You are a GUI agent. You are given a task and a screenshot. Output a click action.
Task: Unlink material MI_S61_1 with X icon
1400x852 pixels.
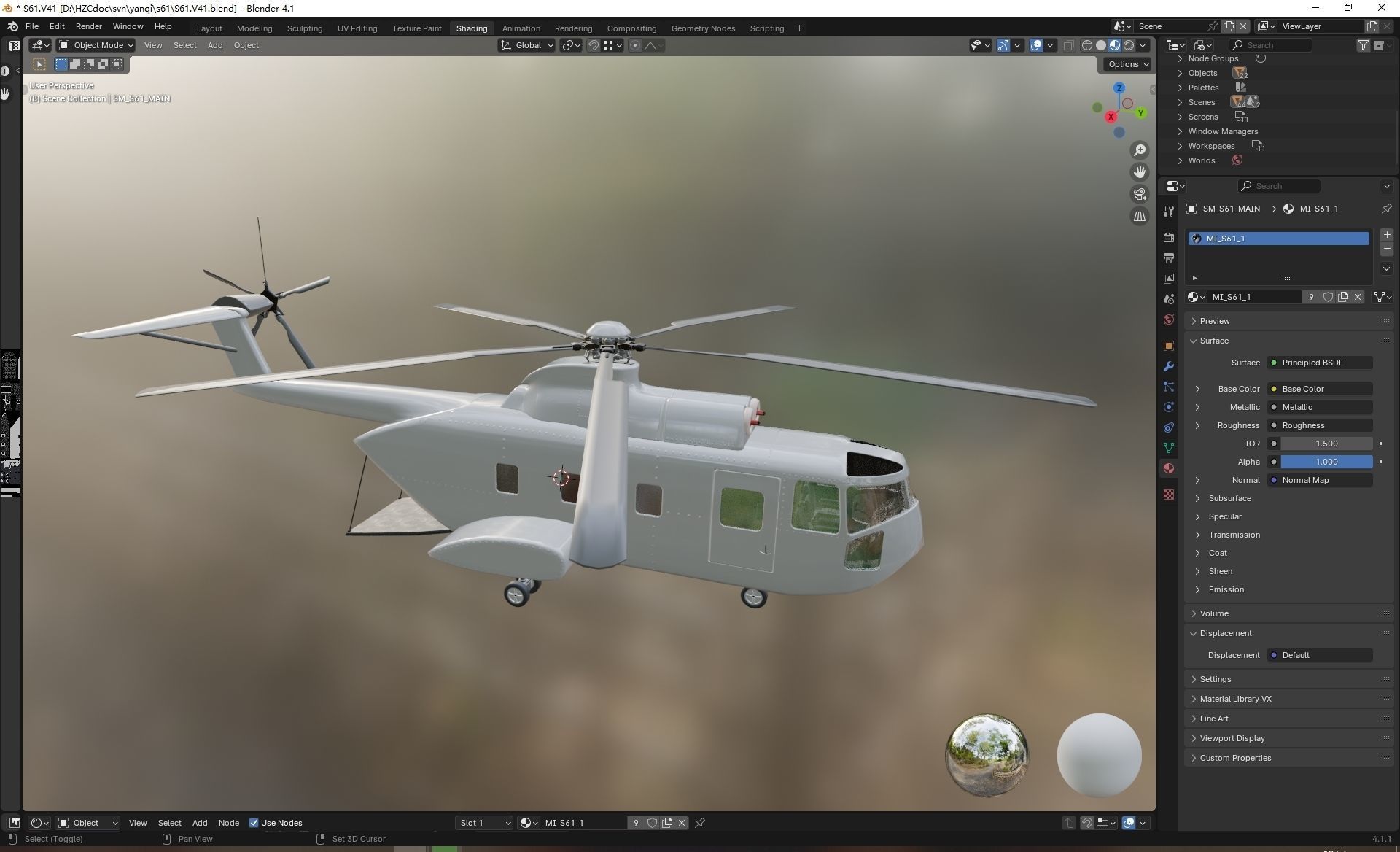[1358, 297]
